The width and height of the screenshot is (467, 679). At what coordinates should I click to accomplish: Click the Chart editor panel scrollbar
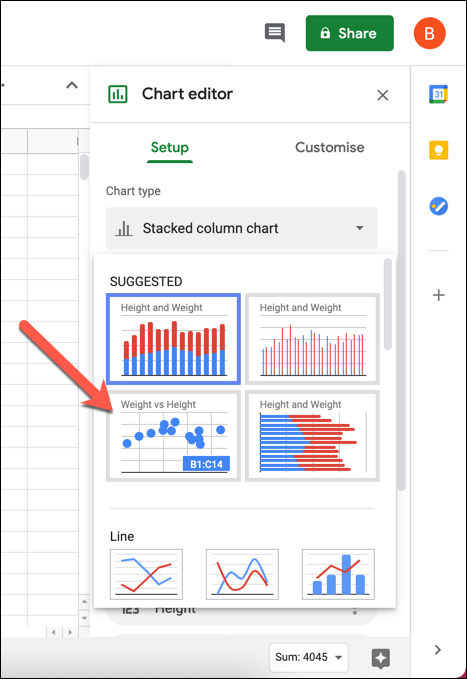pyautogui.click(x=402, y=330)
